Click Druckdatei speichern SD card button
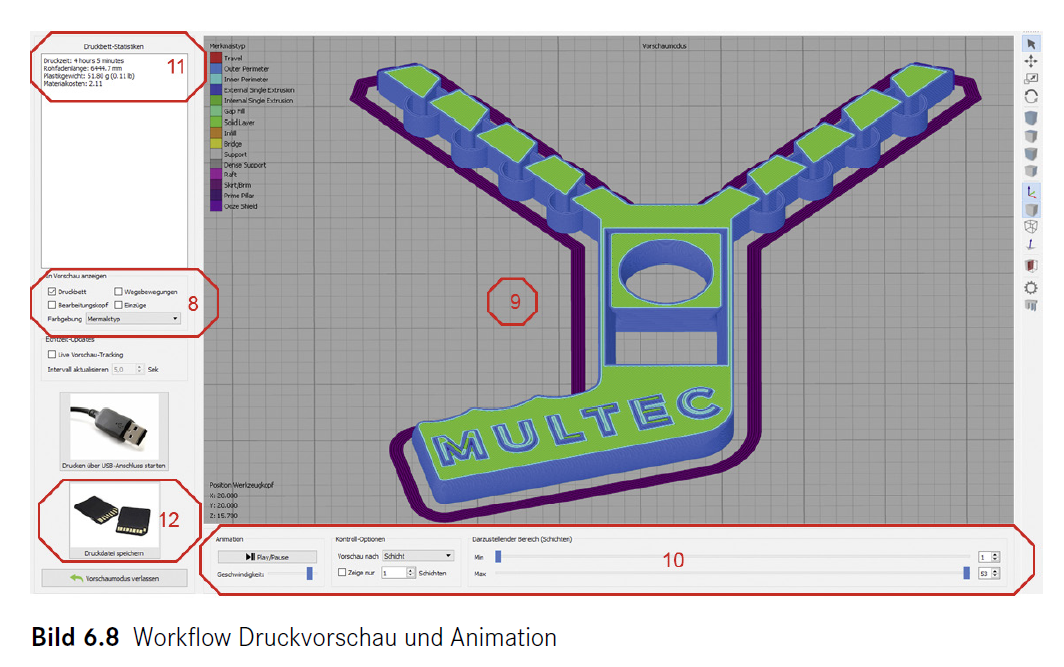 [114, 521]
